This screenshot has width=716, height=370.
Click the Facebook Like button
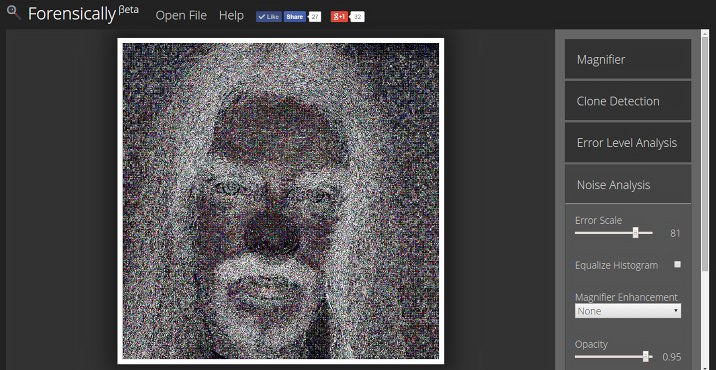click(x=269, y=17)
